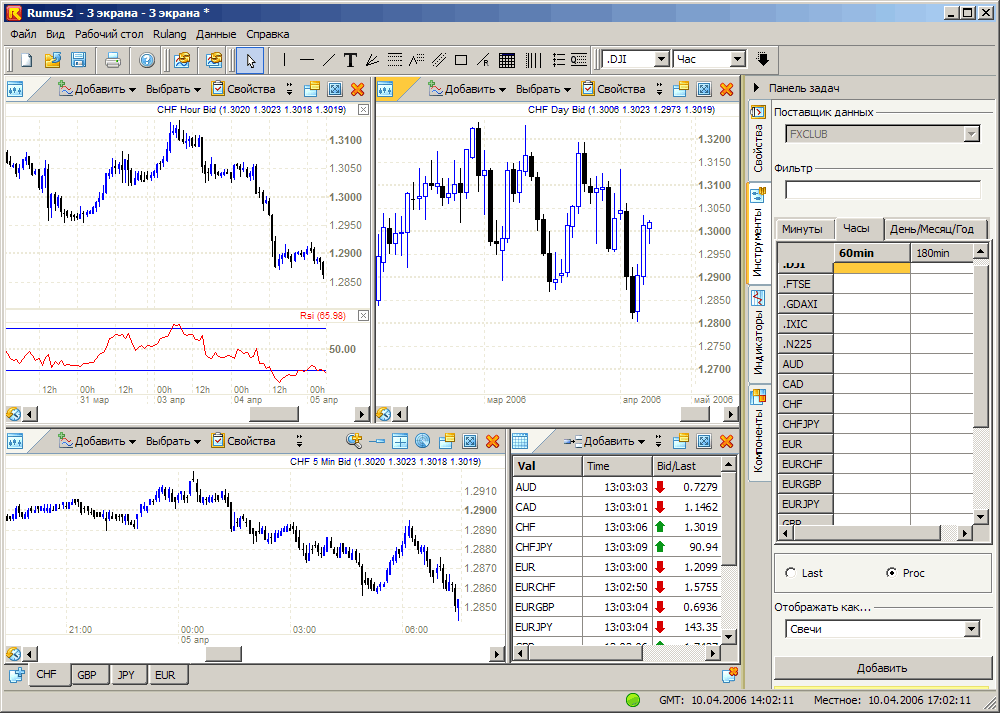Click Свойства button on CHF Day chart
1000x713 pixels.
pyautogui.click(x=614, y=89)
